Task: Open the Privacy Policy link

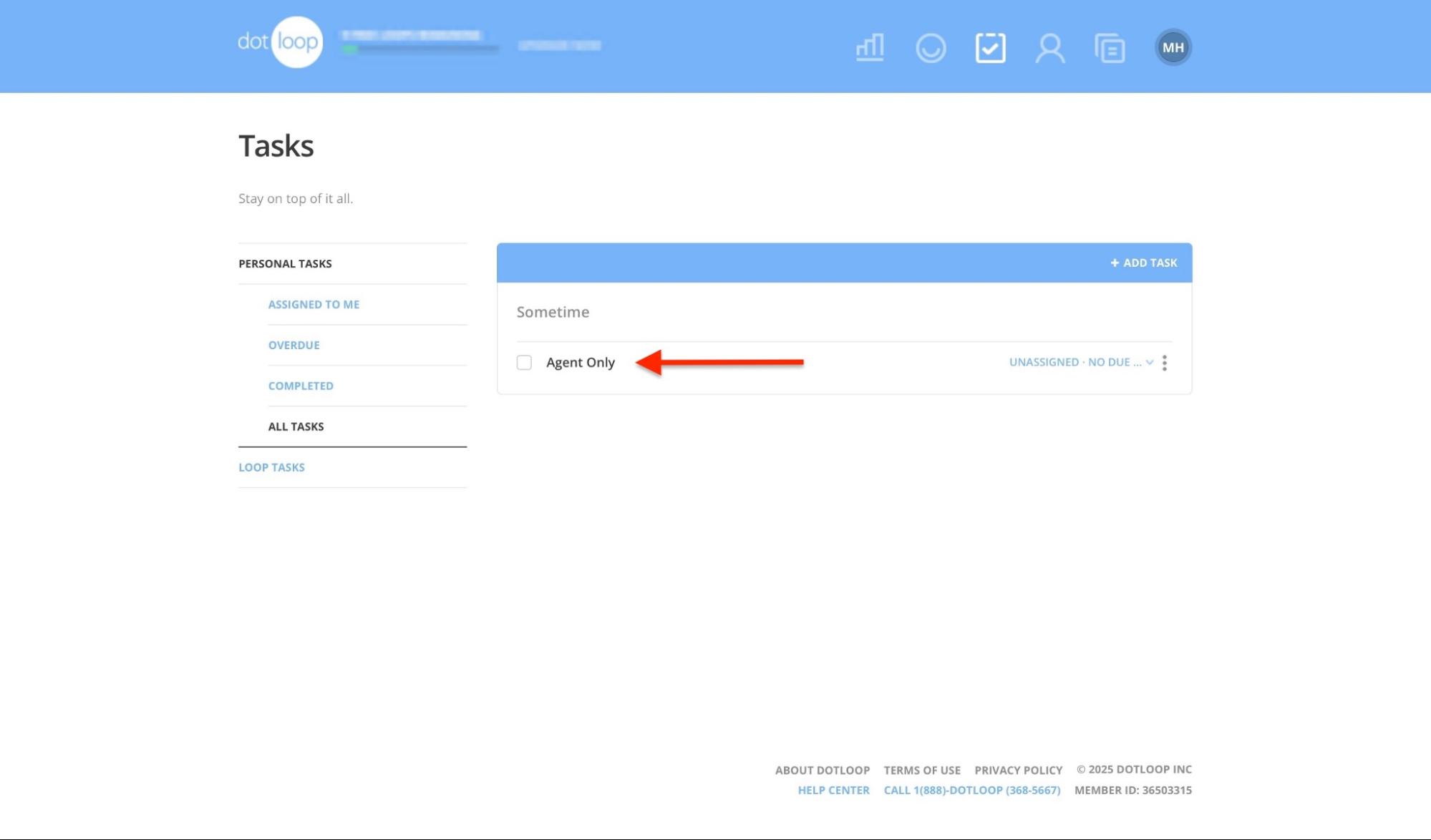Action: [x=1018, y=770]
